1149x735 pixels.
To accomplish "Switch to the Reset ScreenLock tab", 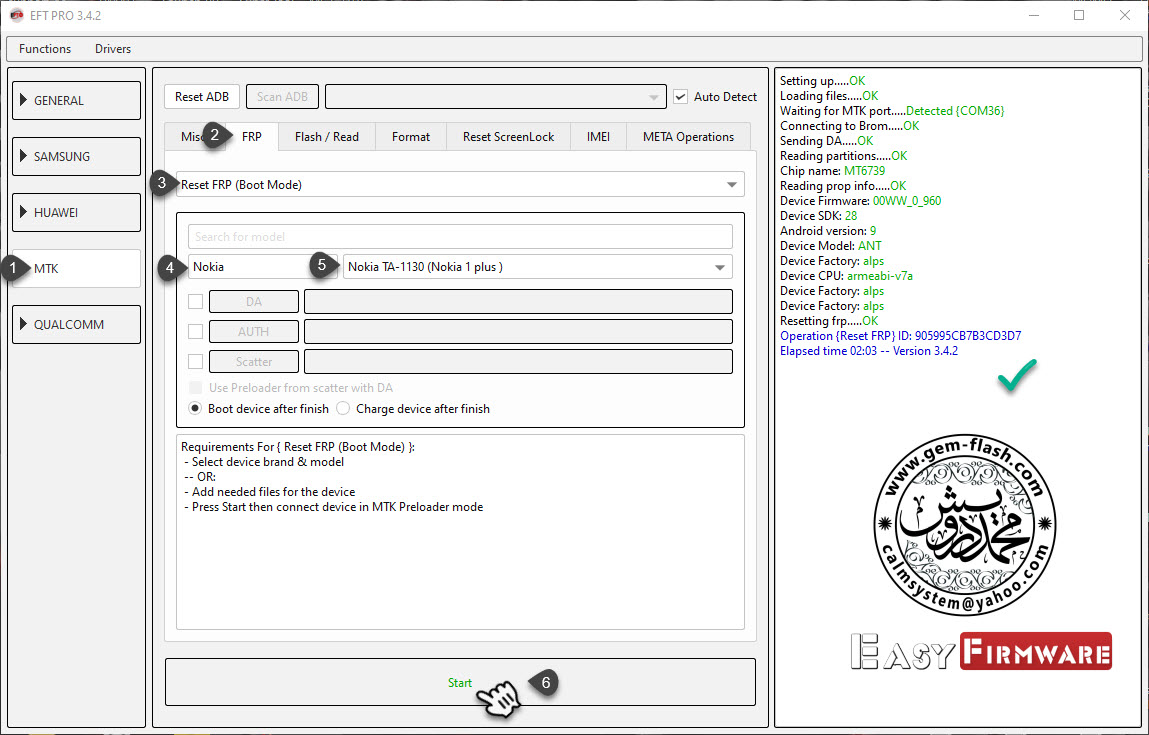I will pyautogui.click(x=508, y=137).
